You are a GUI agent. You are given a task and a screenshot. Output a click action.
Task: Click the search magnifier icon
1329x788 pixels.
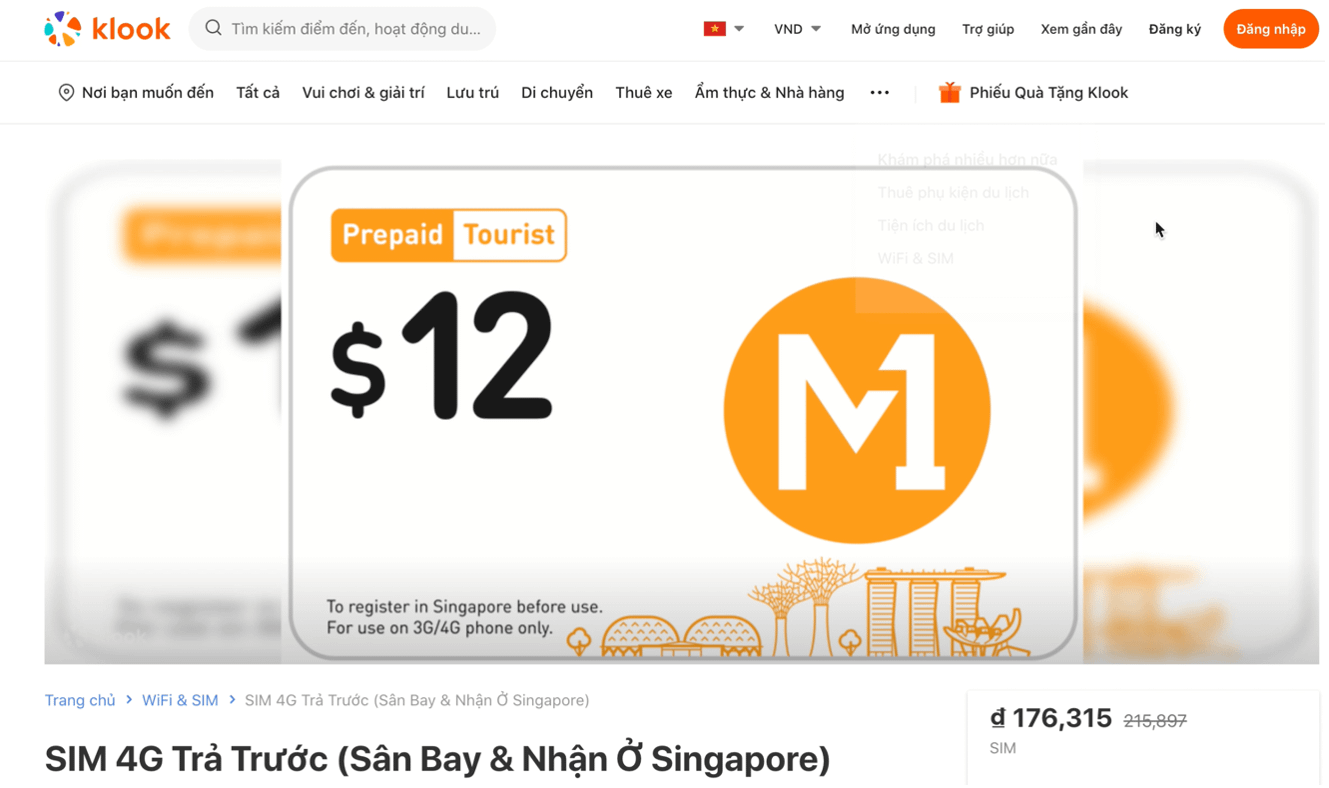(213, 28)
